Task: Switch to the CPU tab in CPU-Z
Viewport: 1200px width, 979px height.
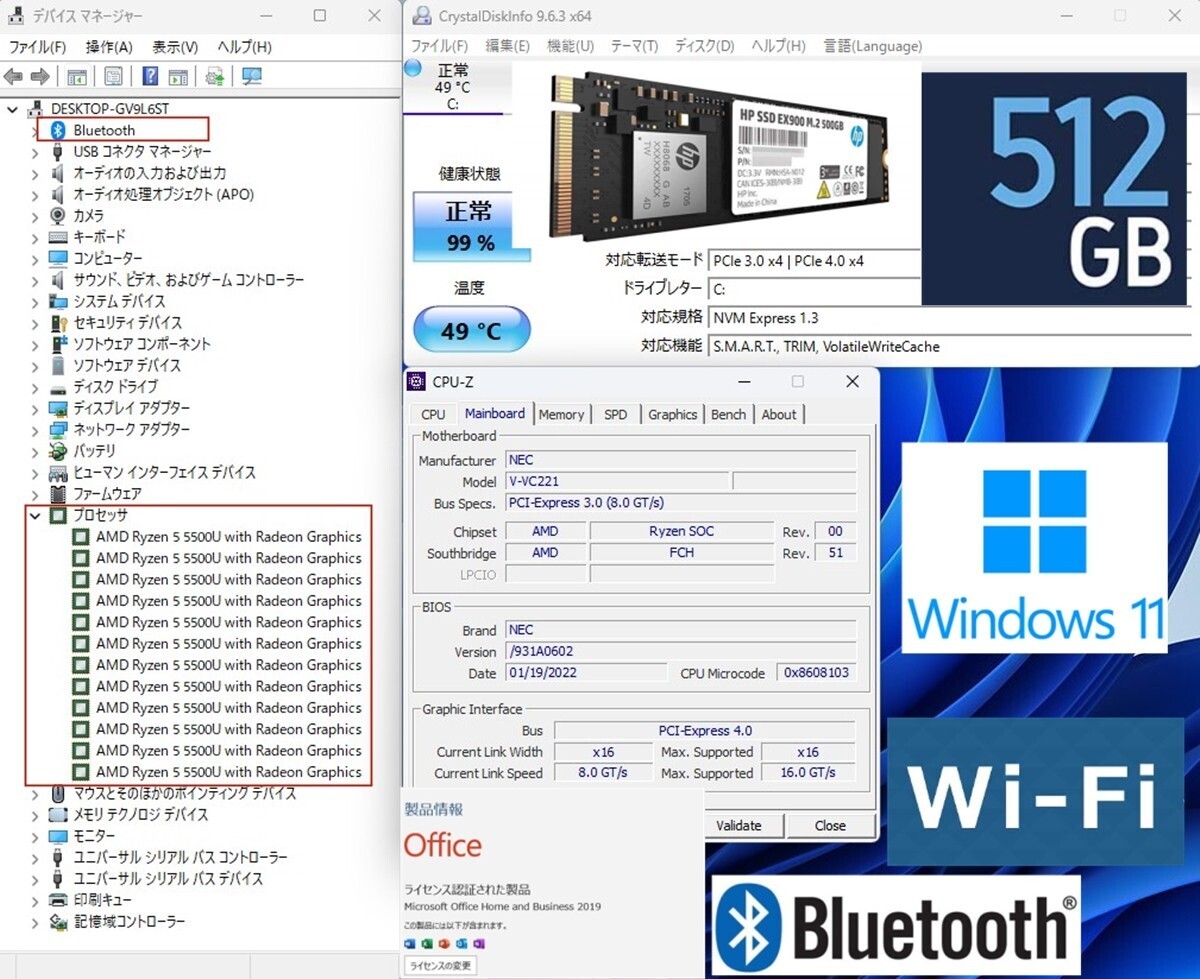Action: point(433,414)
